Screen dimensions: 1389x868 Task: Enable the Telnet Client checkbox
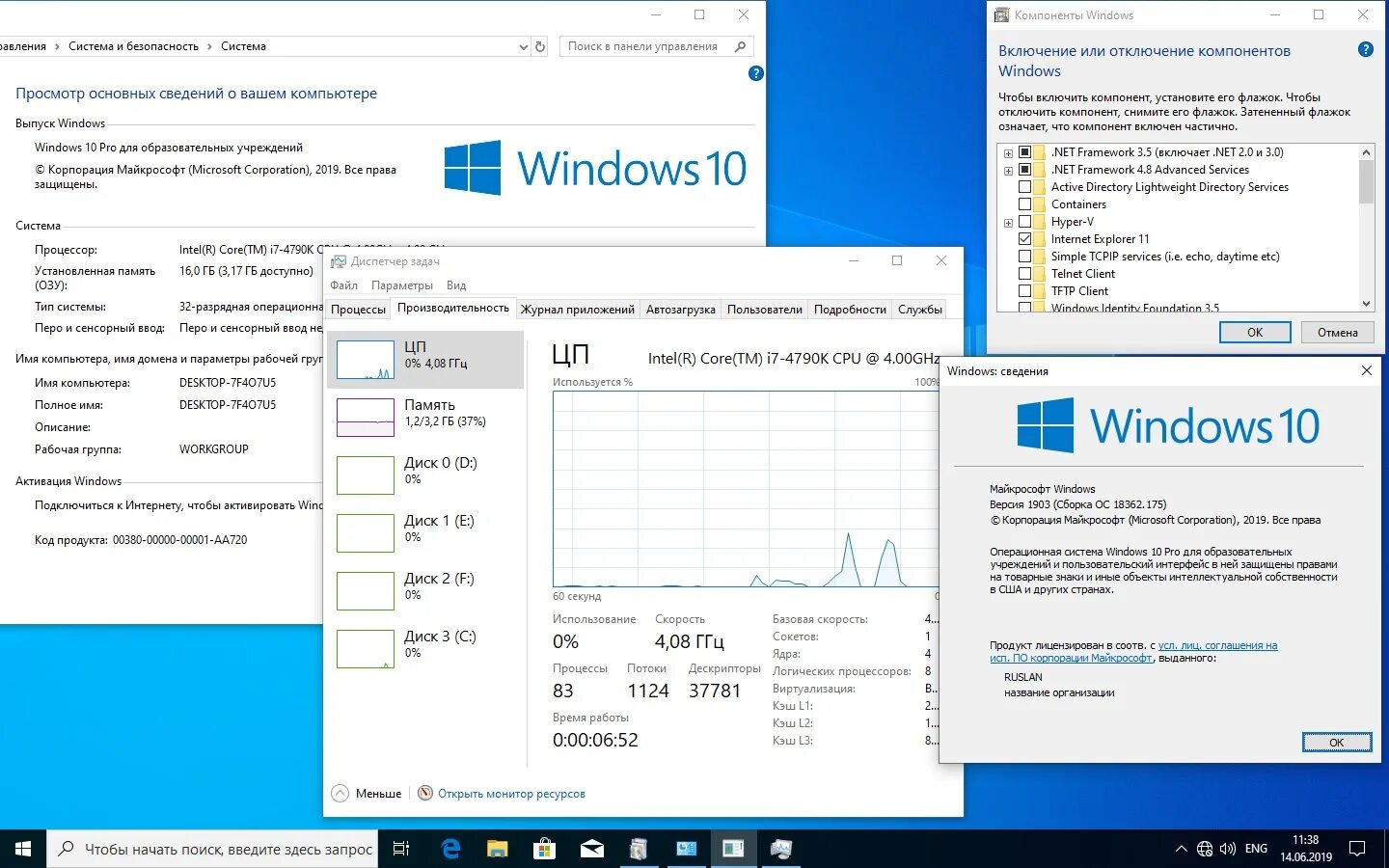[x=1024, y=274]
